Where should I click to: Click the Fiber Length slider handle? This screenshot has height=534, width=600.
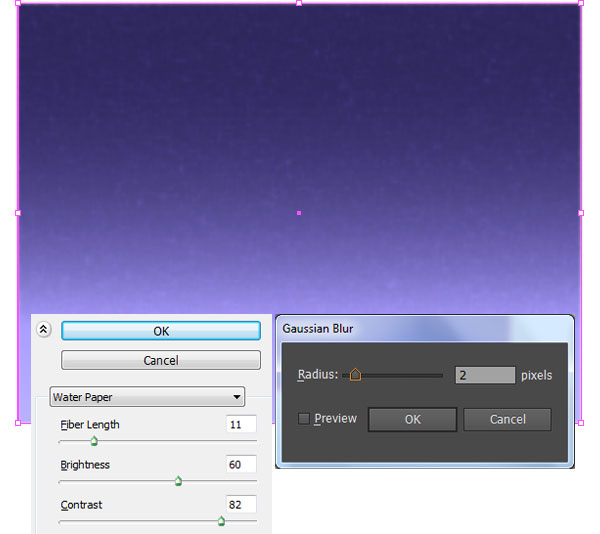tap(94, 441)
